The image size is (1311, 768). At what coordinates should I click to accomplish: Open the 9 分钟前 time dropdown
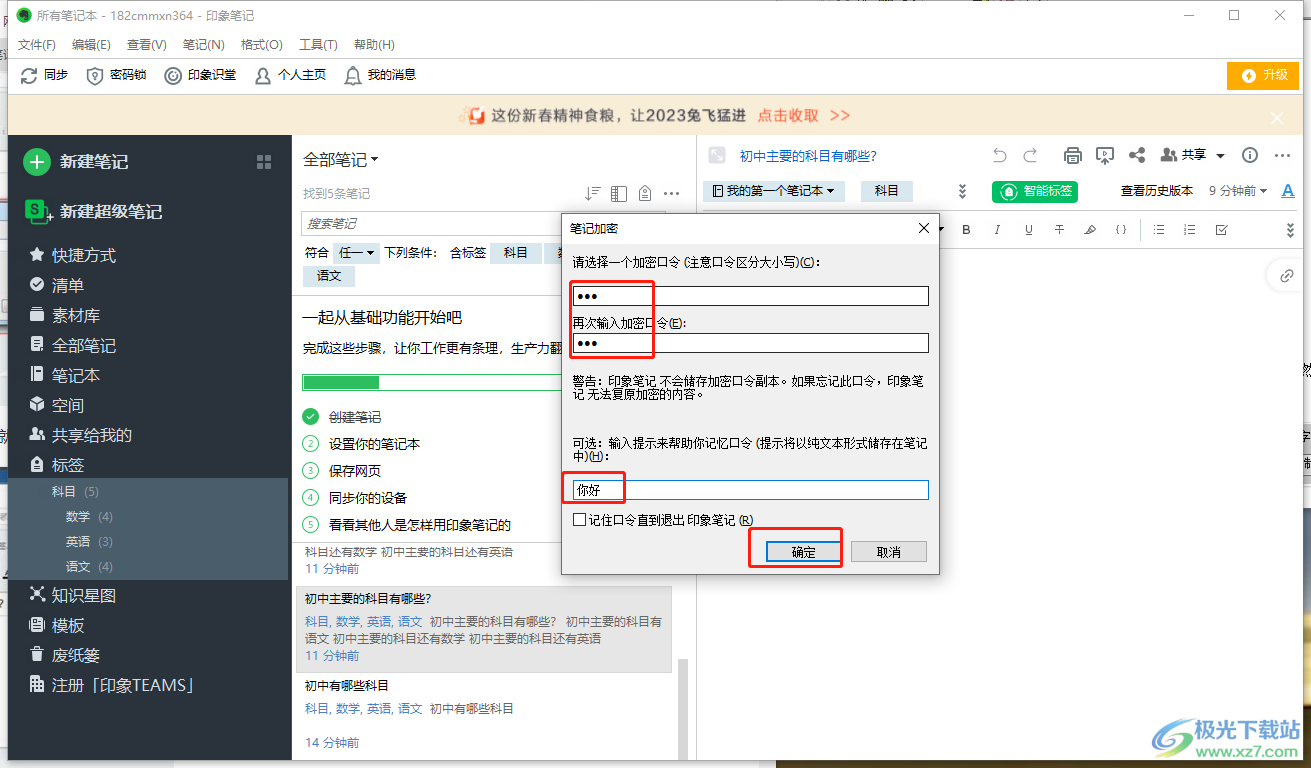point(1238,191)
